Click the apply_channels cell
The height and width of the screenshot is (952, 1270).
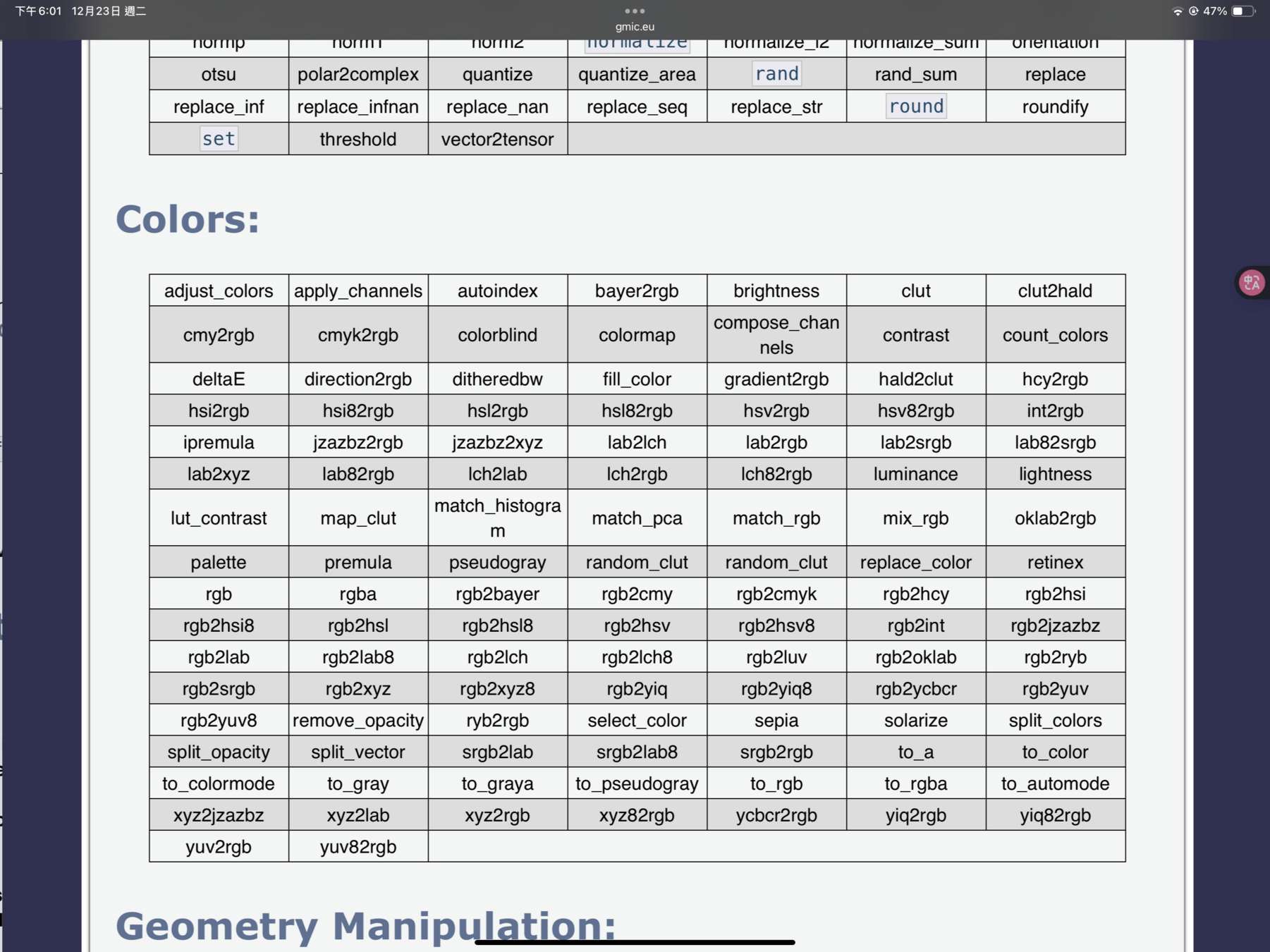pos(358,291)
